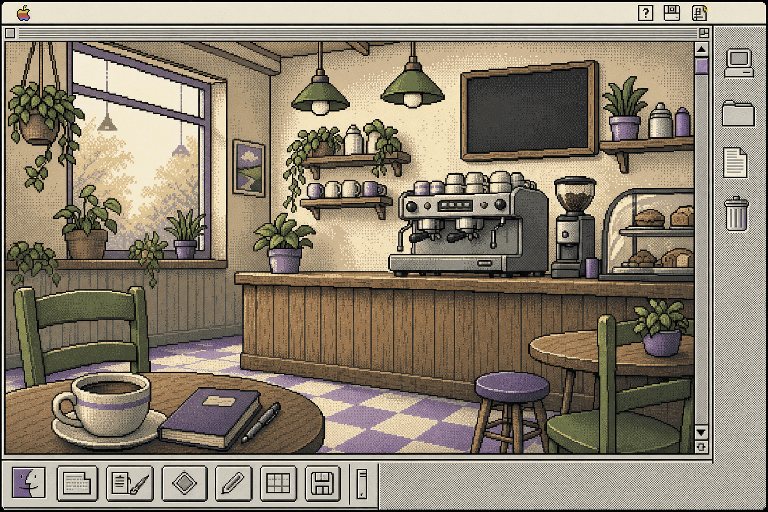Select the Trash can icon
This screenshot has height=512, width=768.
tap(737, 213)
